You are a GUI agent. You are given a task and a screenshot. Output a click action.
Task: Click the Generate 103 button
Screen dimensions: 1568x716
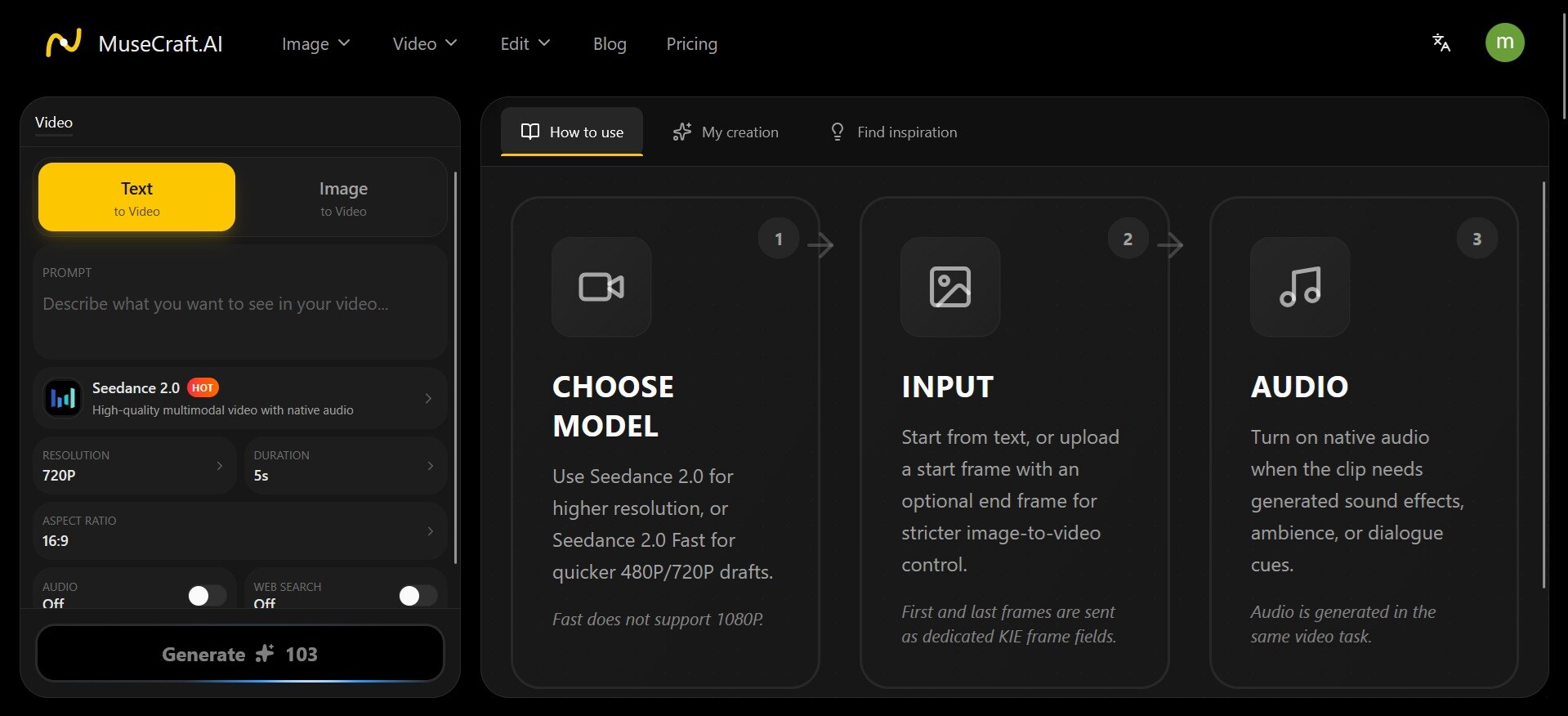click(x=240, y=653)
